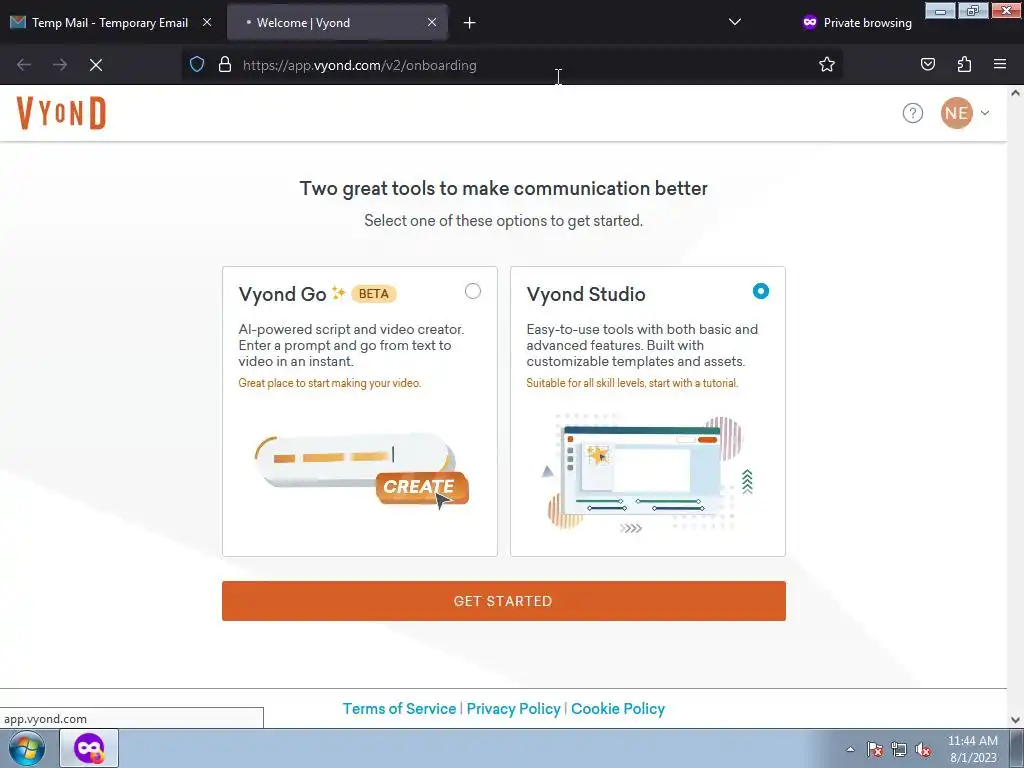Click the taskbar clock showing 11:44 AM
1024x768 pixels.
(x=972, y=749)
